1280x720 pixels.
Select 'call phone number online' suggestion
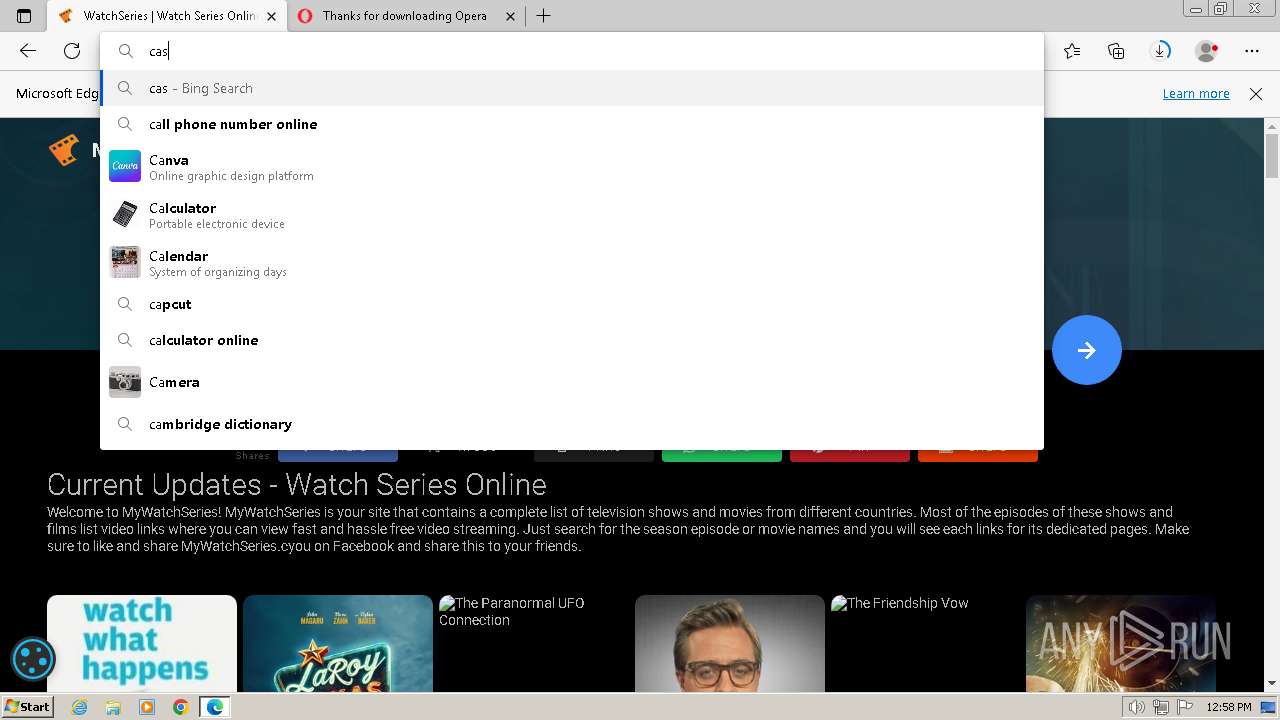[572, 124]
